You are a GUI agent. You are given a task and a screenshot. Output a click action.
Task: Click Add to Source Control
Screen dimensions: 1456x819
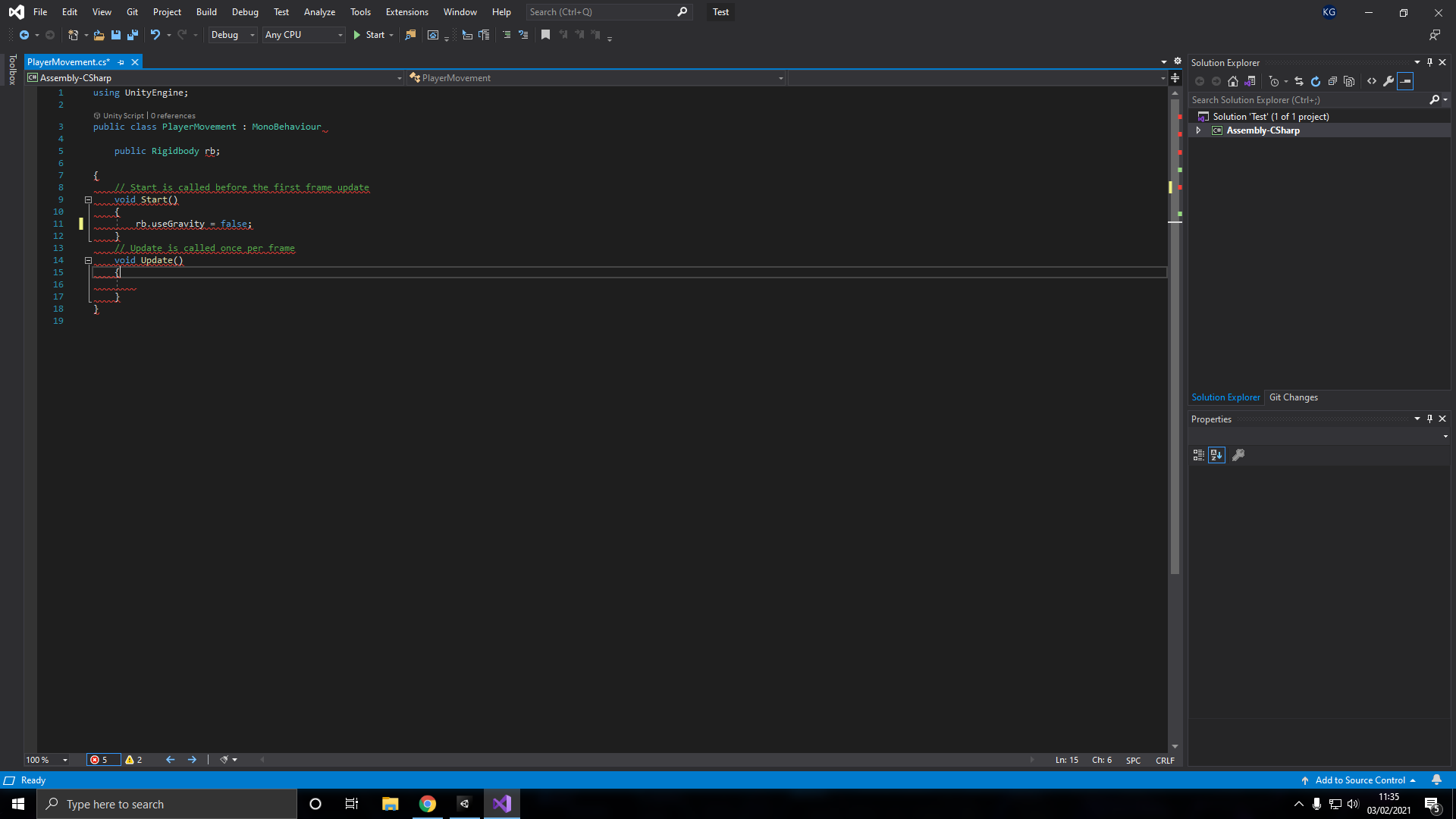pyautogui.click(x=1358, y=780)
